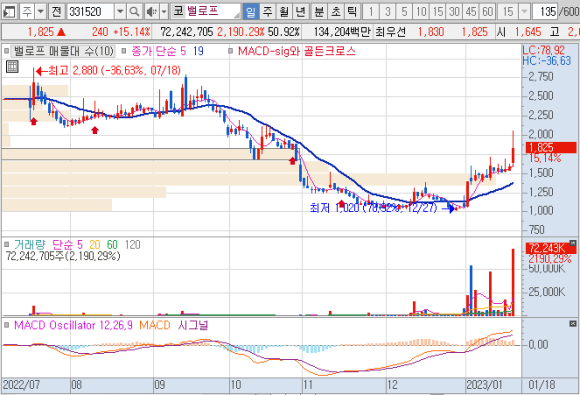Toggle the MACD Oscillator indicator marker
The image size is (580, 395).
pos(6,325)
